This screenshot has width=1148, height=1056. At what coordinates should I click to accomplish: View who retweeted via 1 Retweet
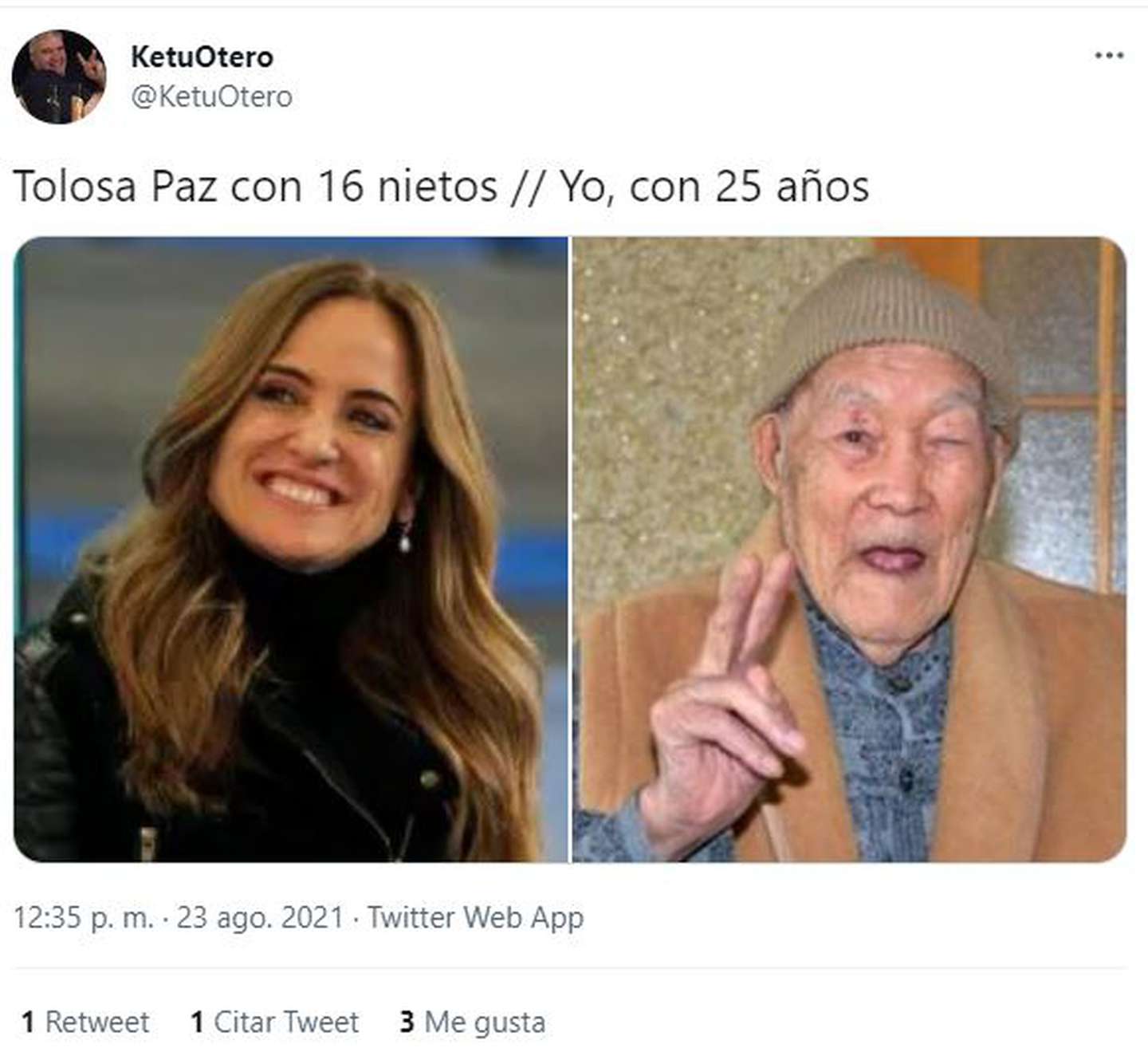point(85,1022)
